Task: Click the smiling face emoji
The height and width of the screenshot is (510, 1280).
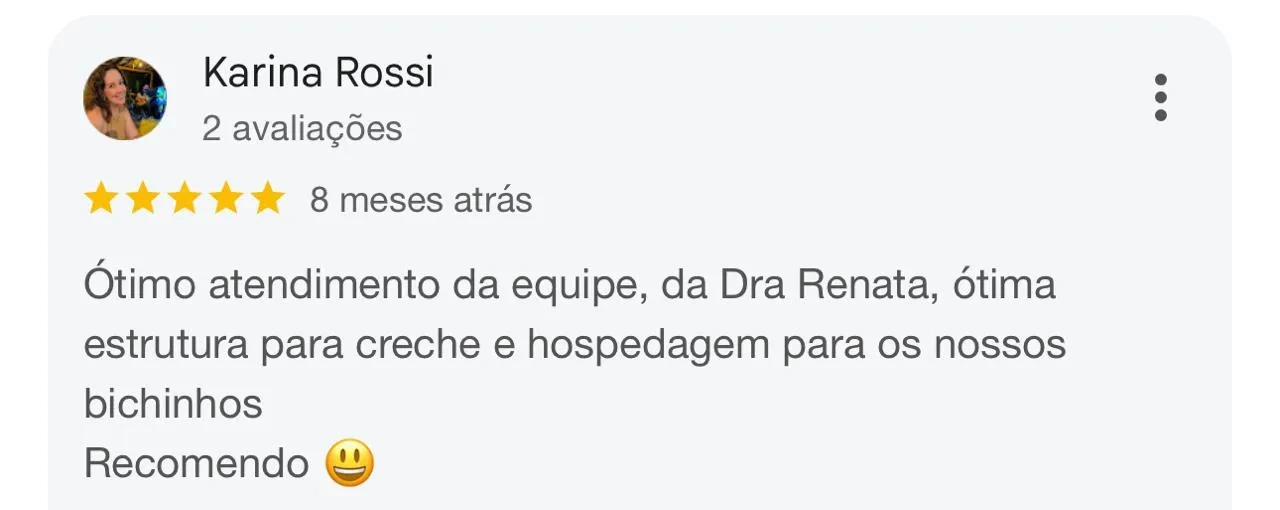Action: point(349,464)
